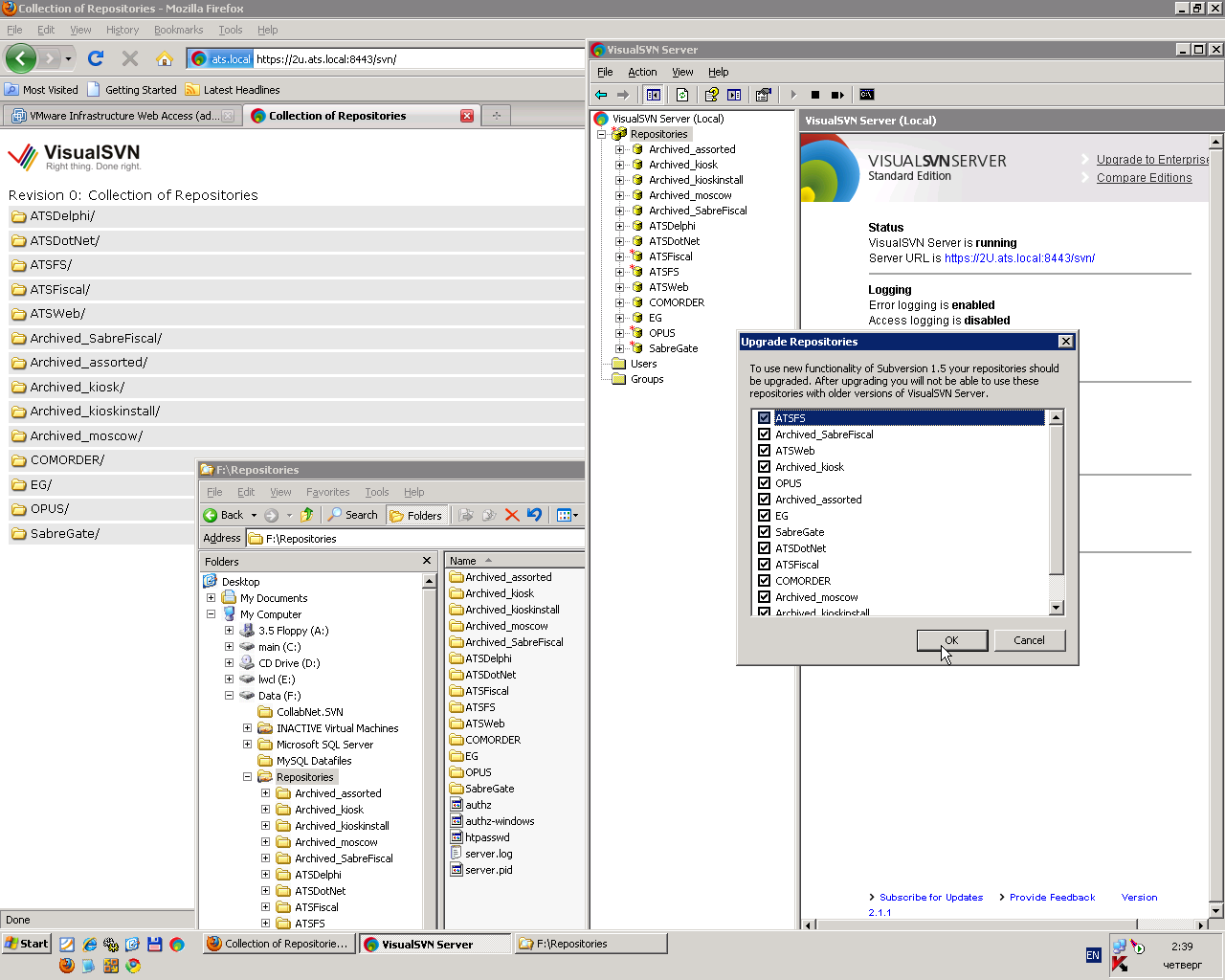Uncheck Archived_assorted repository checkbox

click(x=764, y=500)
